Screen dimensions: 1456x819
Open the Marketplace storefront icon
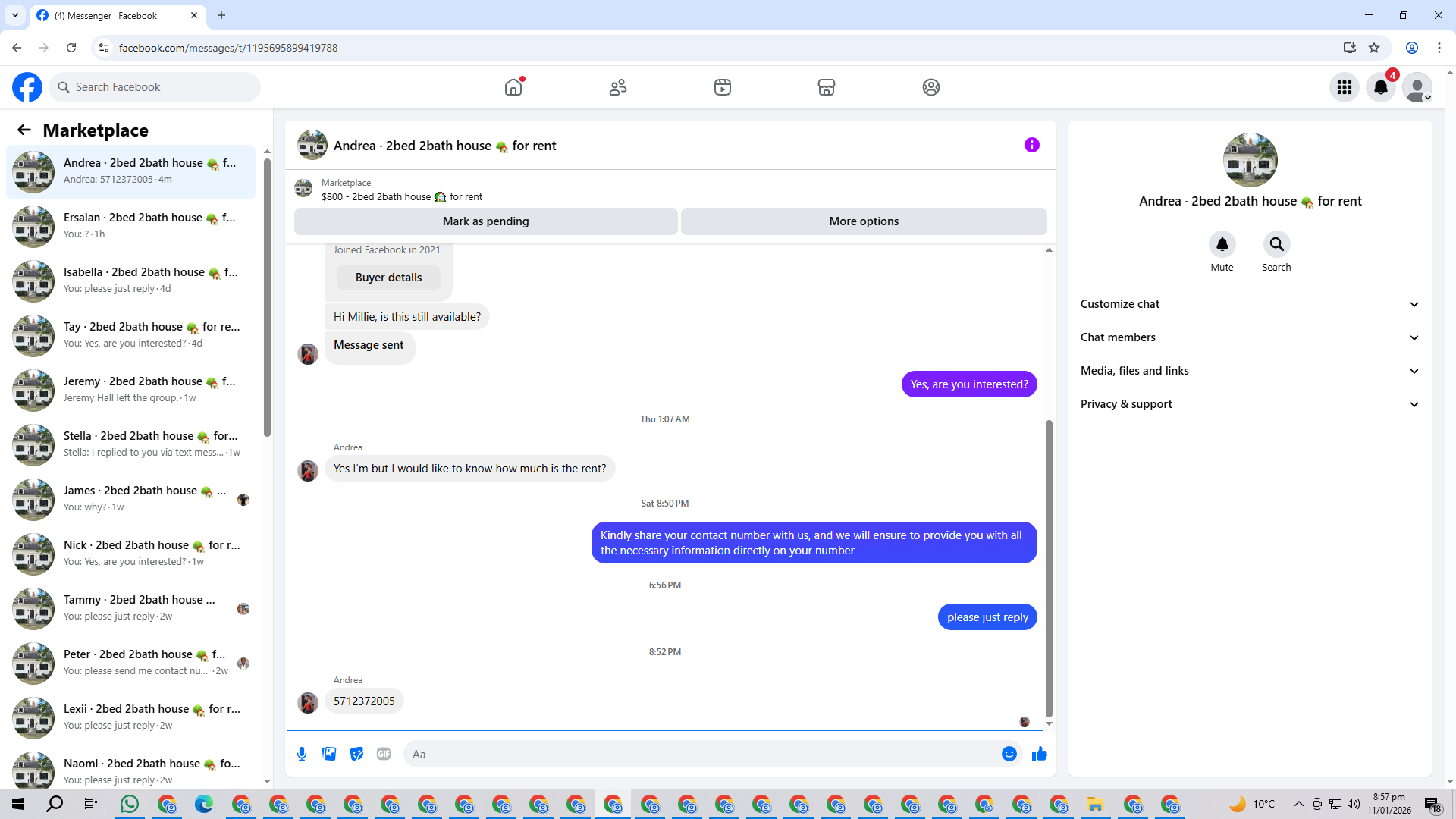point(827,87)
